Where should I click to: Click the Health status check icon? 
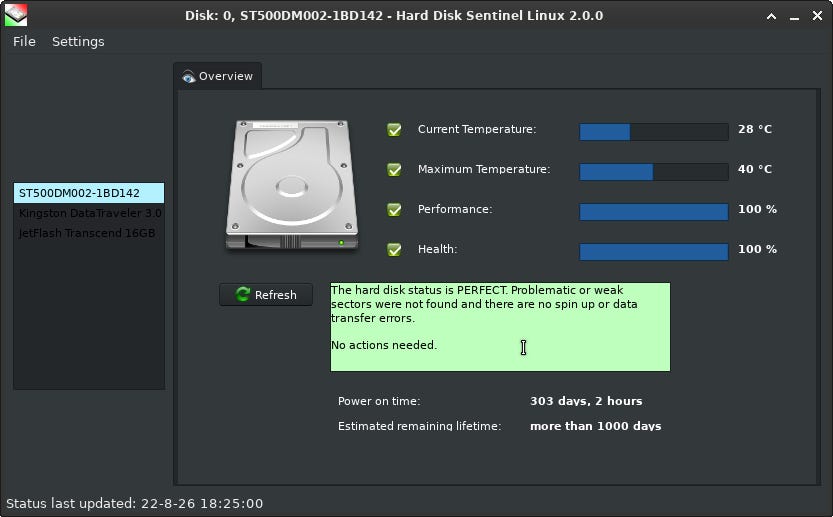pos(394,249)
